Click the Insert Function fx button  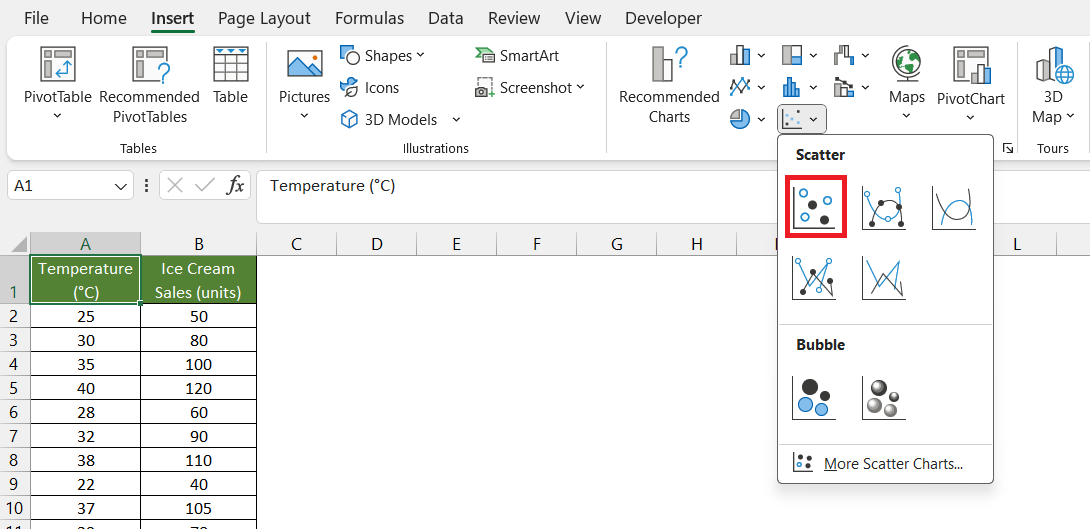(x=236, y=186)
